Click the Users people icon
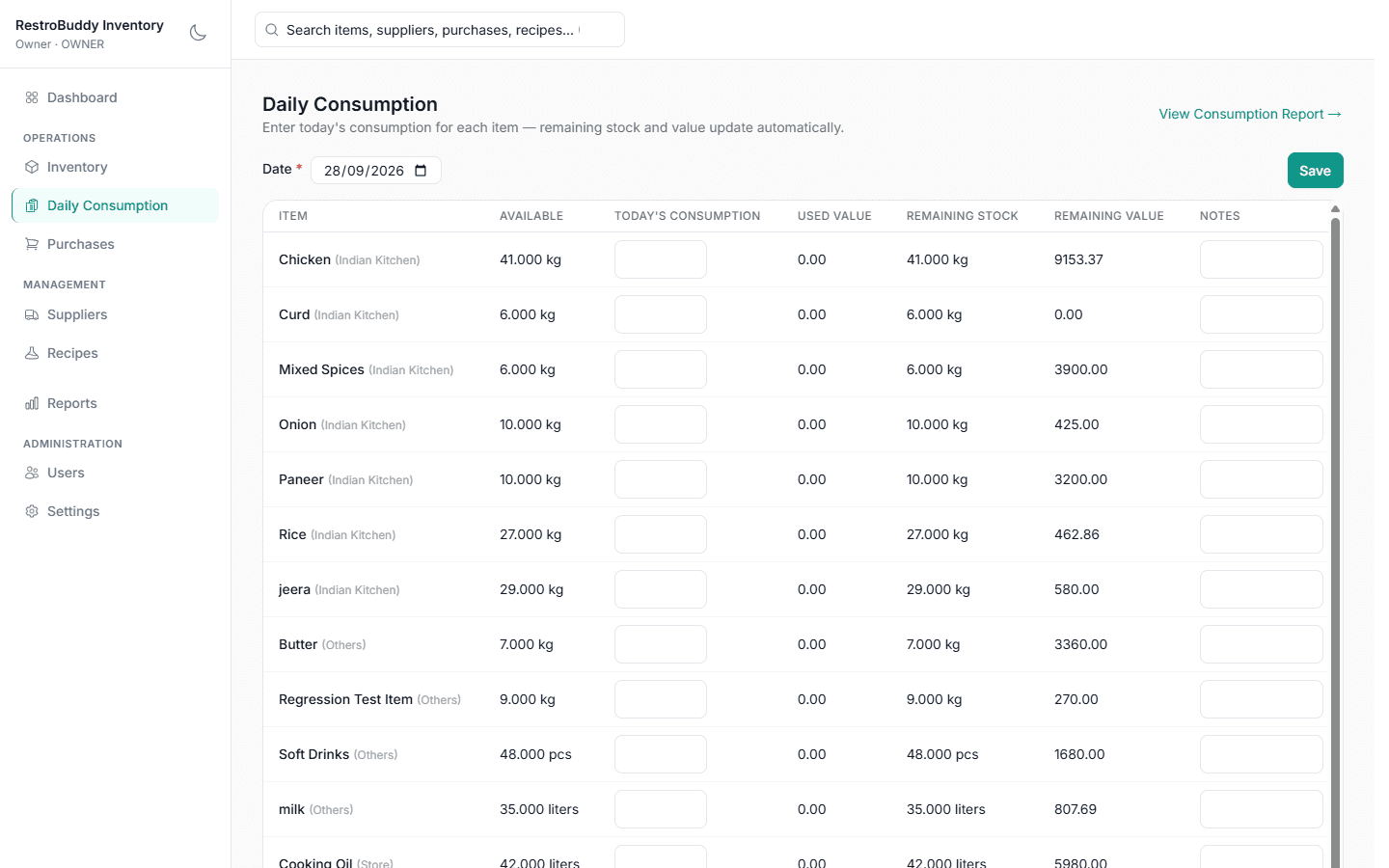Viewport: 1389px width, 868px height. pyautogui.click(x=32, y=473)
